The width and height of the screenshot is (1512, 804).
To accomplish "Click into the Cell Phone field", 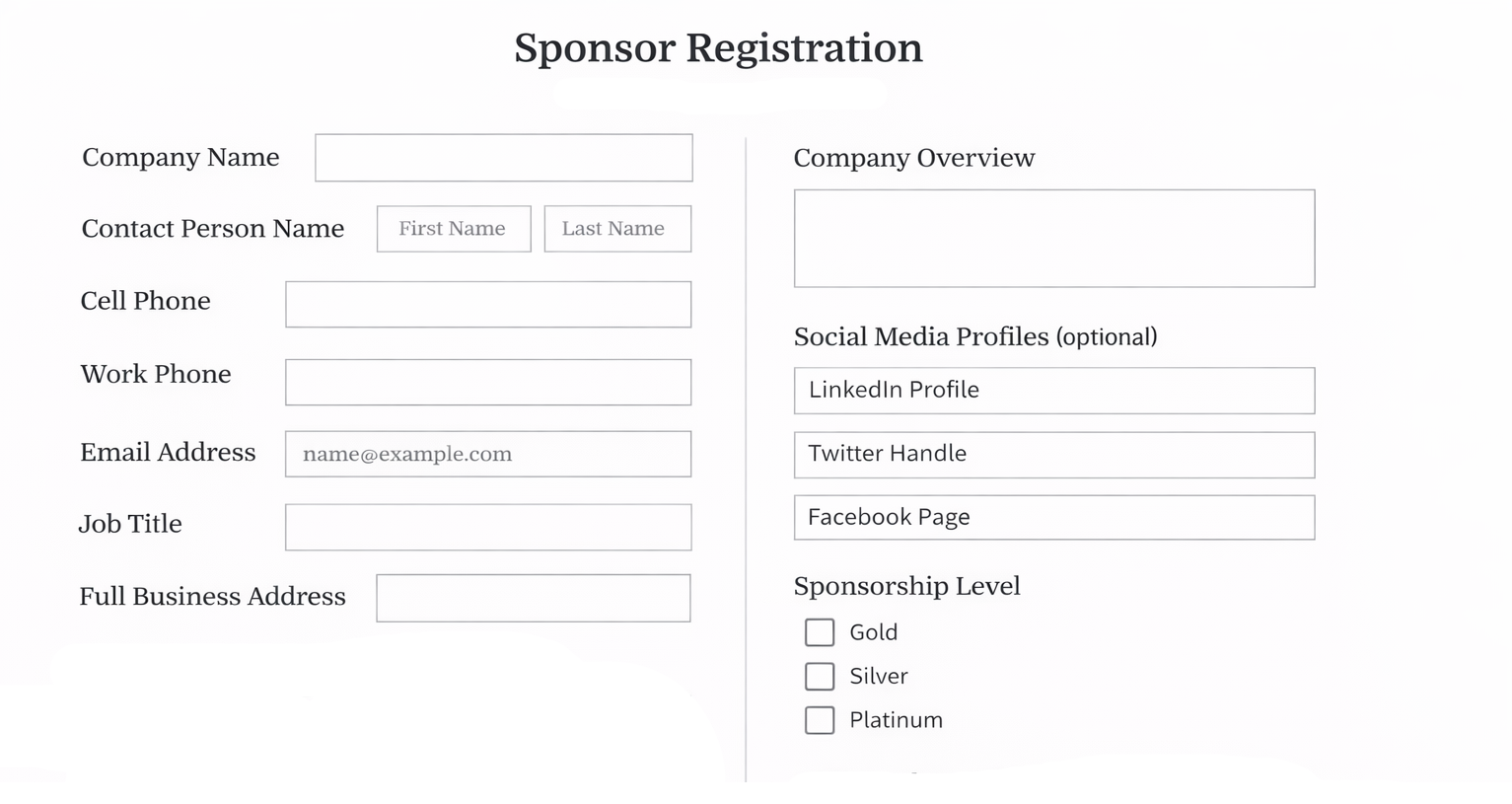I will click(488, 304).
